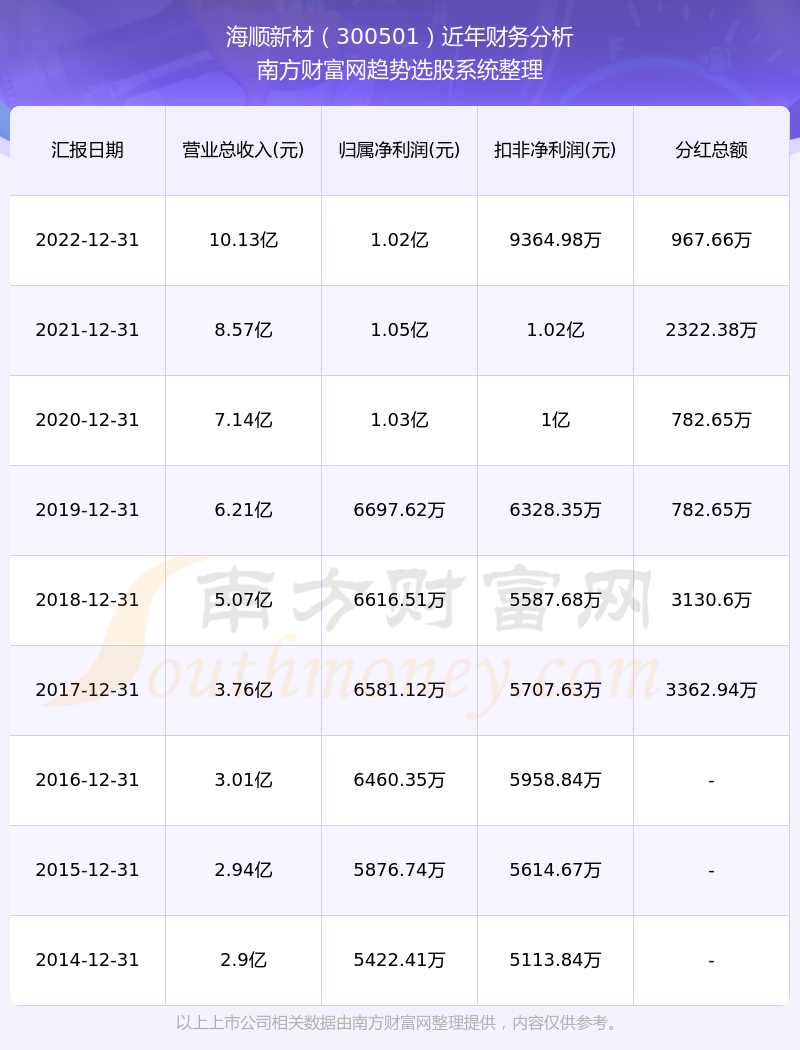Select the 6697.62万 net profit cell
The width and height of the screenshot is (800, 1050).
pyautogui.click(x=400, y=510)
